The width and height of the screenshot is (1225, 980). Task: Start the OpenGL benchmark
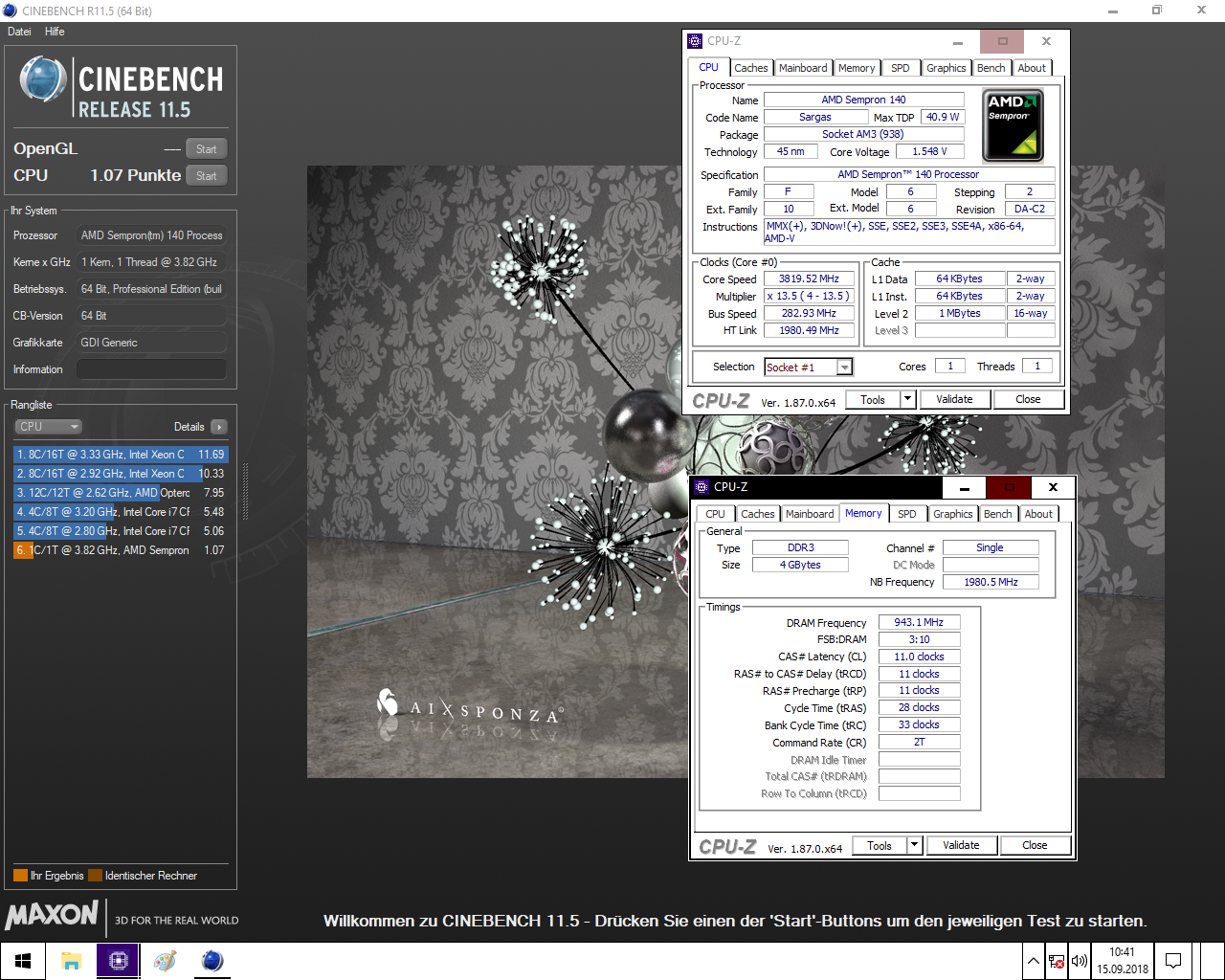click(x=207, y=149)
